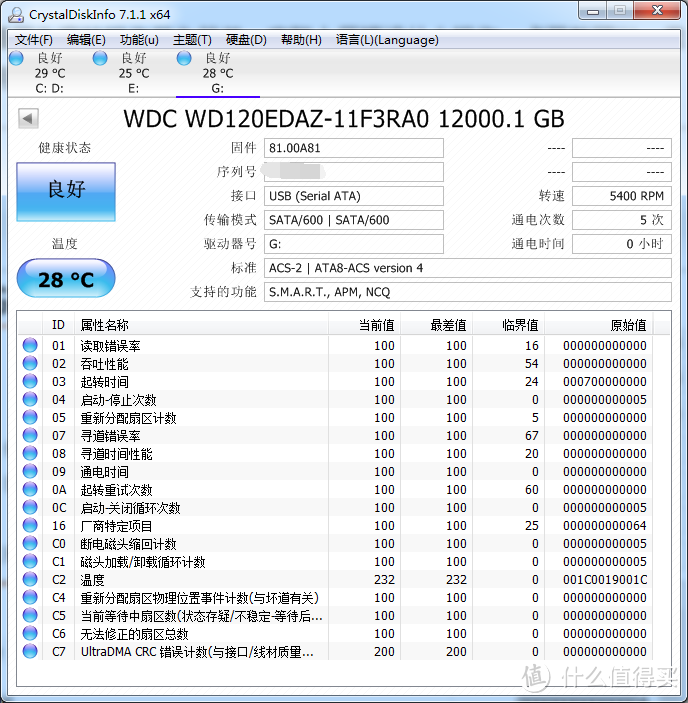
Task: Click the blurred 序列号 serial number field
Action: 354,172
